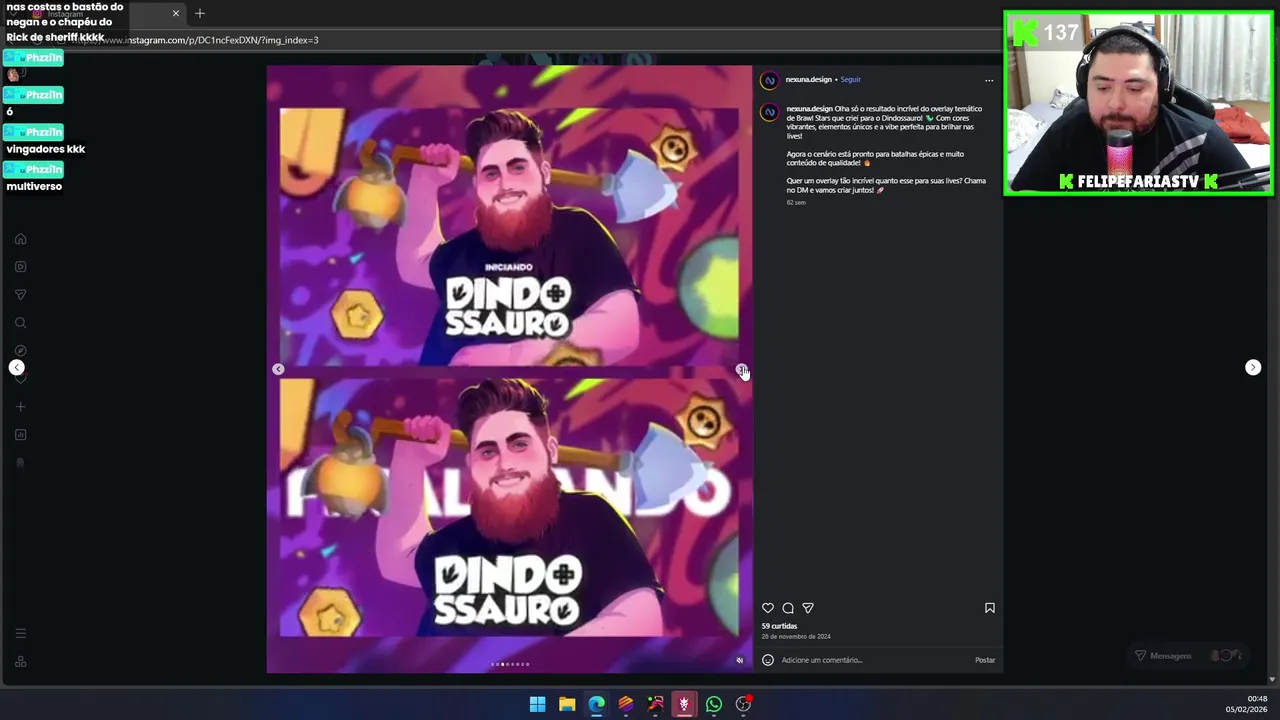Open the More hamburger menu in sidebar
The height and width of the screenshot is (720, 1280).
(x=20, y=634)
